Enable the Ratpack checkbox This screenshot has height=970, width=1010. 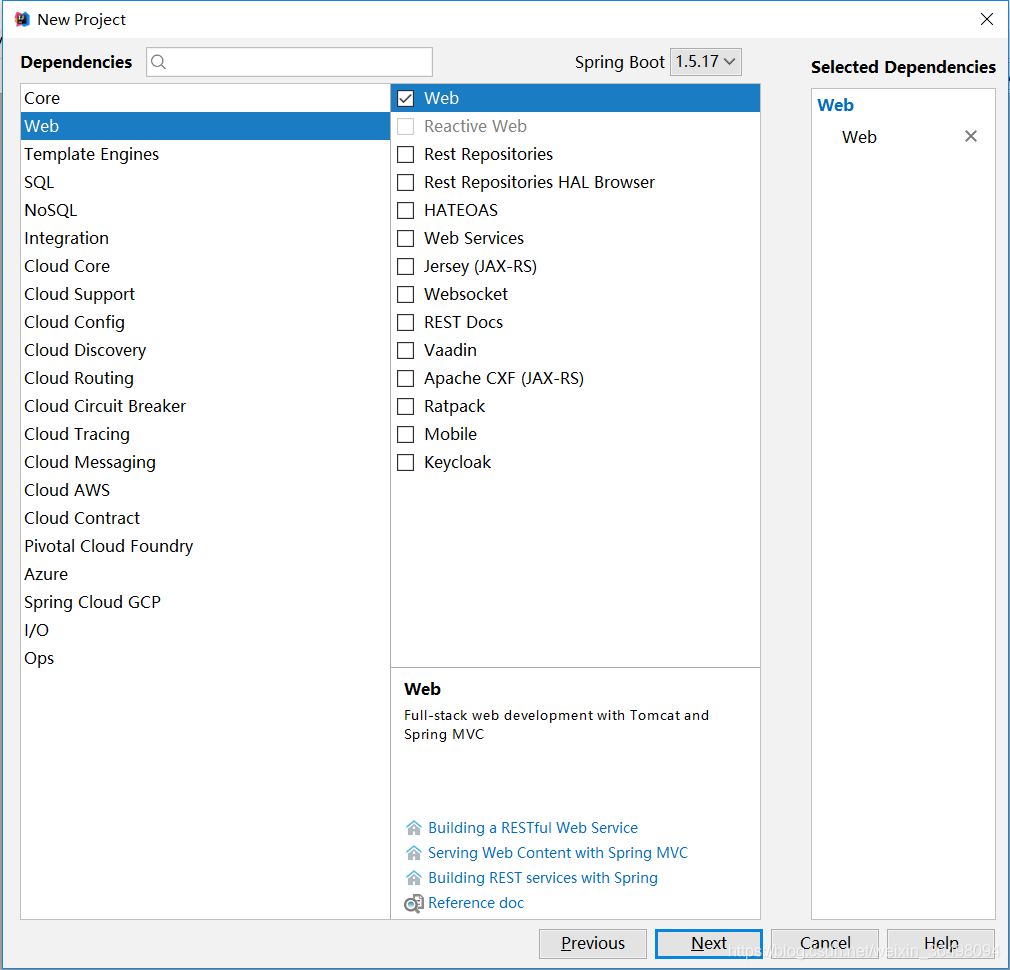click(x=405, y=406)
